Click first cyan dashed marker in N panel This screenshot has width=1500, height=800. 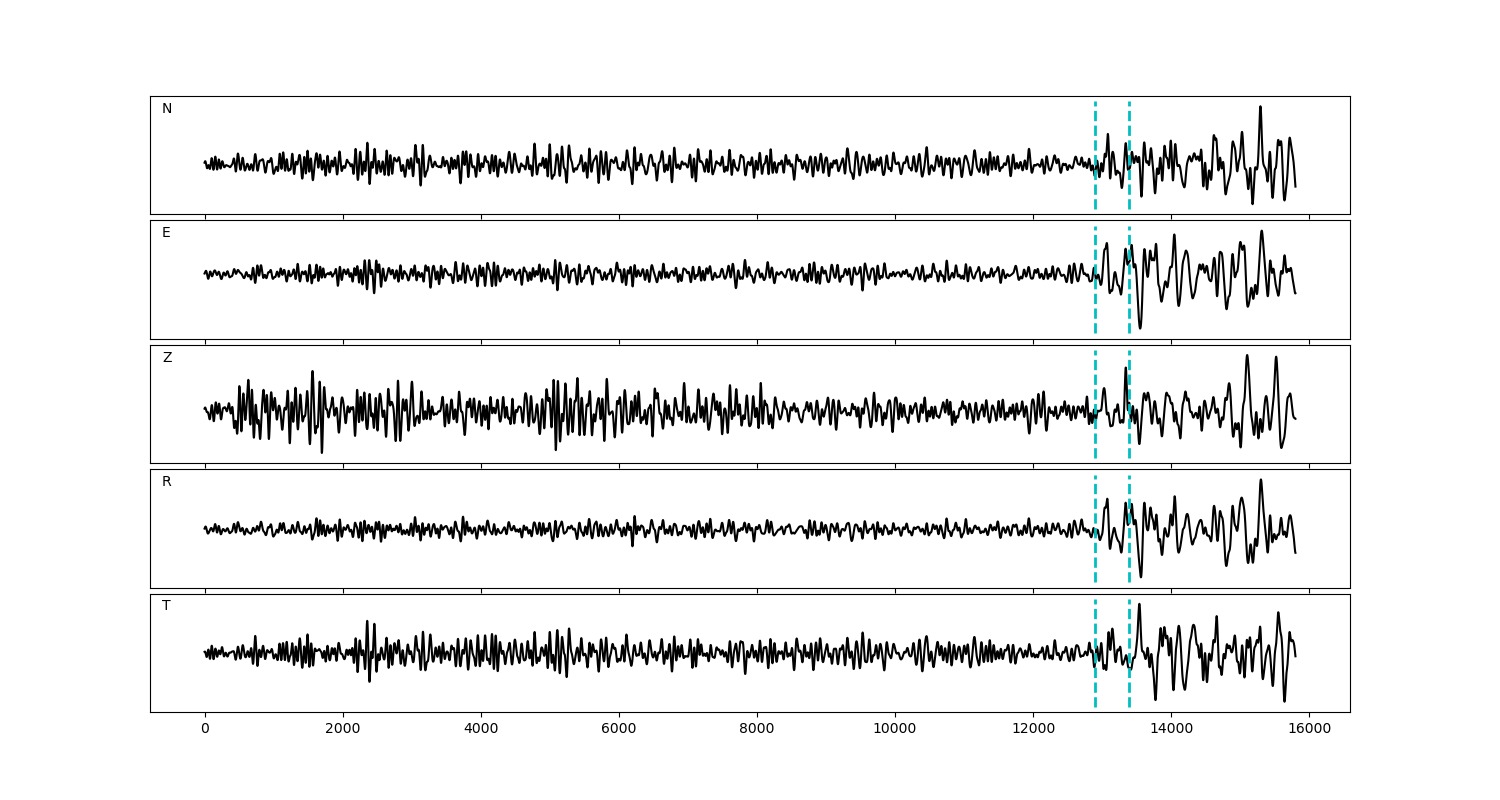pyautogui.click(x=1095, y=130)
